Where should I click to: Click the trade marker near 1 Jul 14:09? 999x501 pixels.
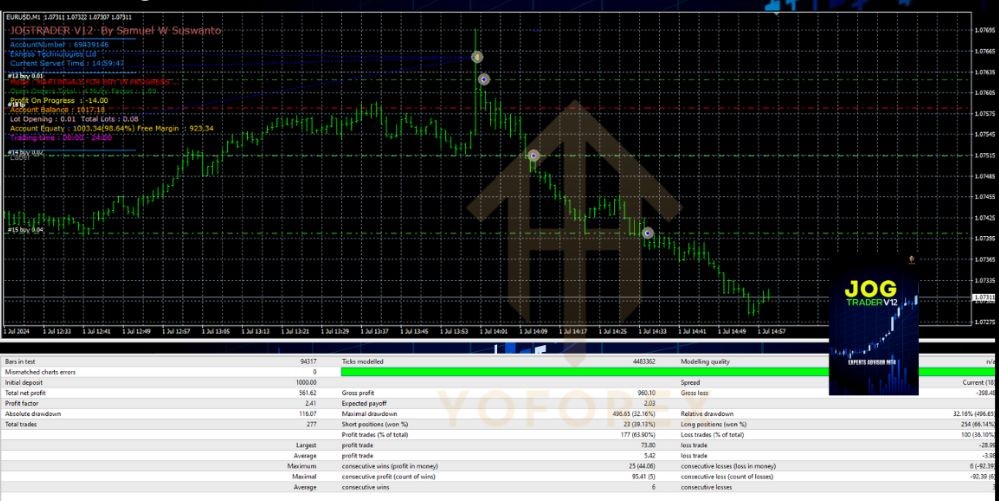[x=533, y=156]
